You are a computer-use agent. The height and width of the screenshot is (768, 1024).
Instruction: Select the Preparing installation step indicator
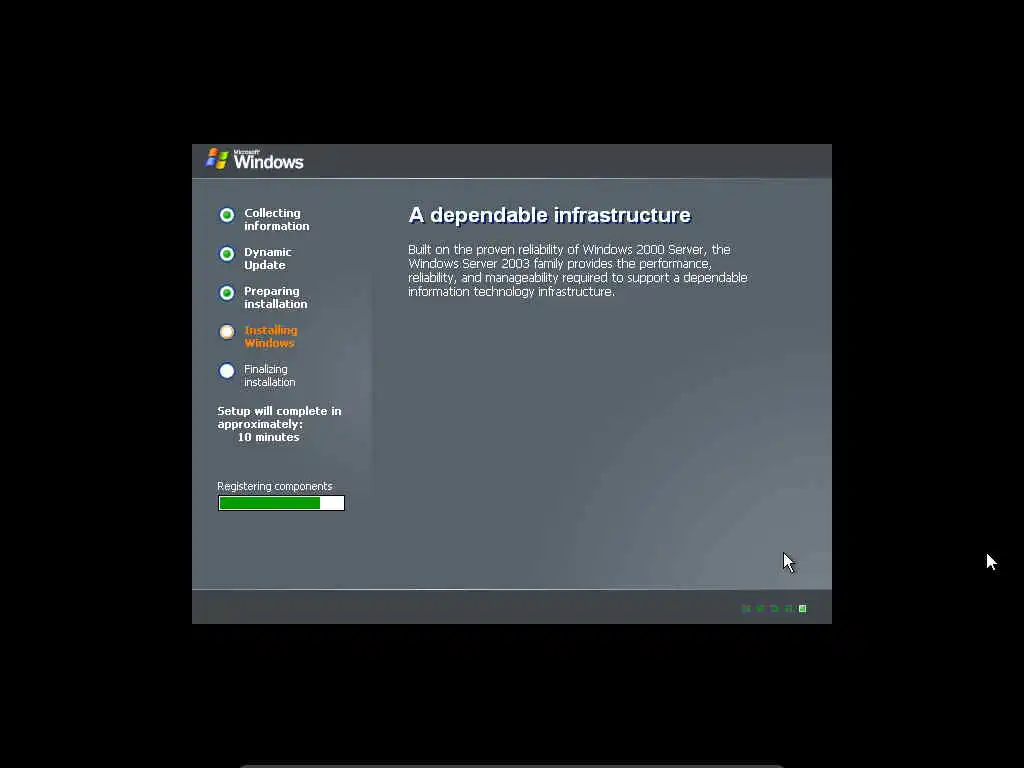[x=227, y=293]
